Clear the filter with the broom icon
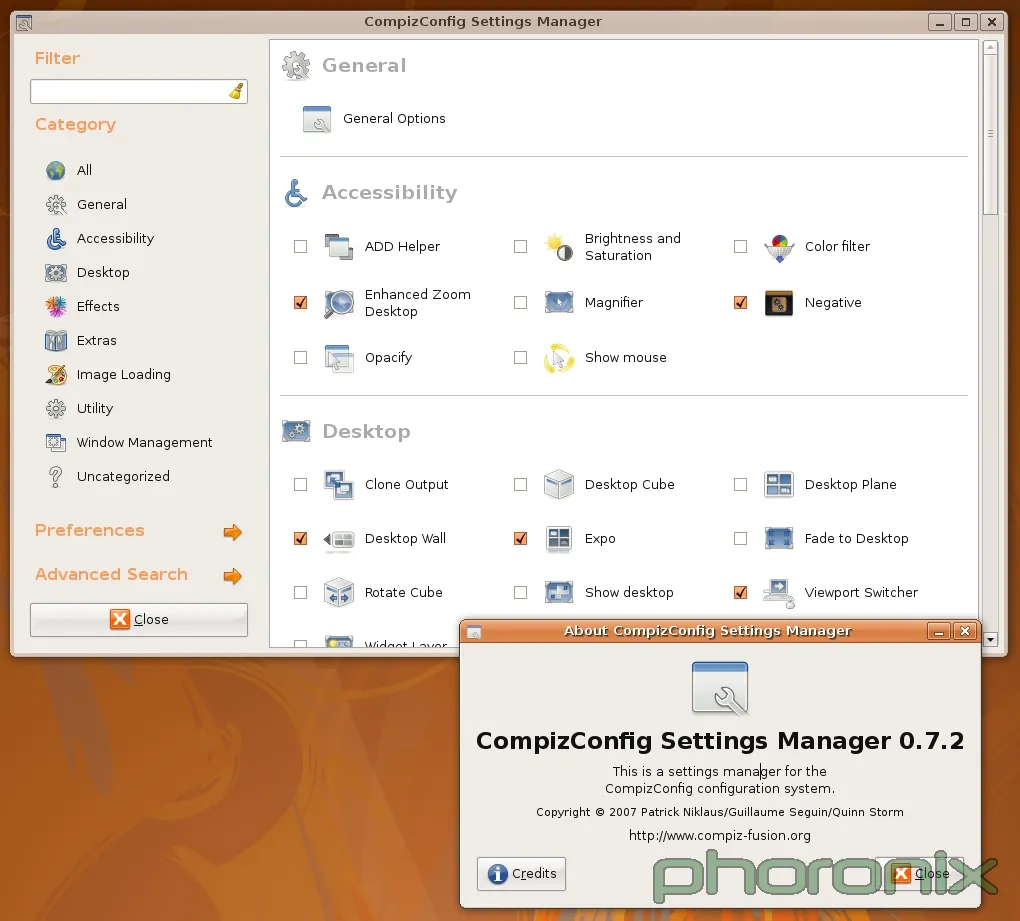1020x921 pixels. (236, 92)
